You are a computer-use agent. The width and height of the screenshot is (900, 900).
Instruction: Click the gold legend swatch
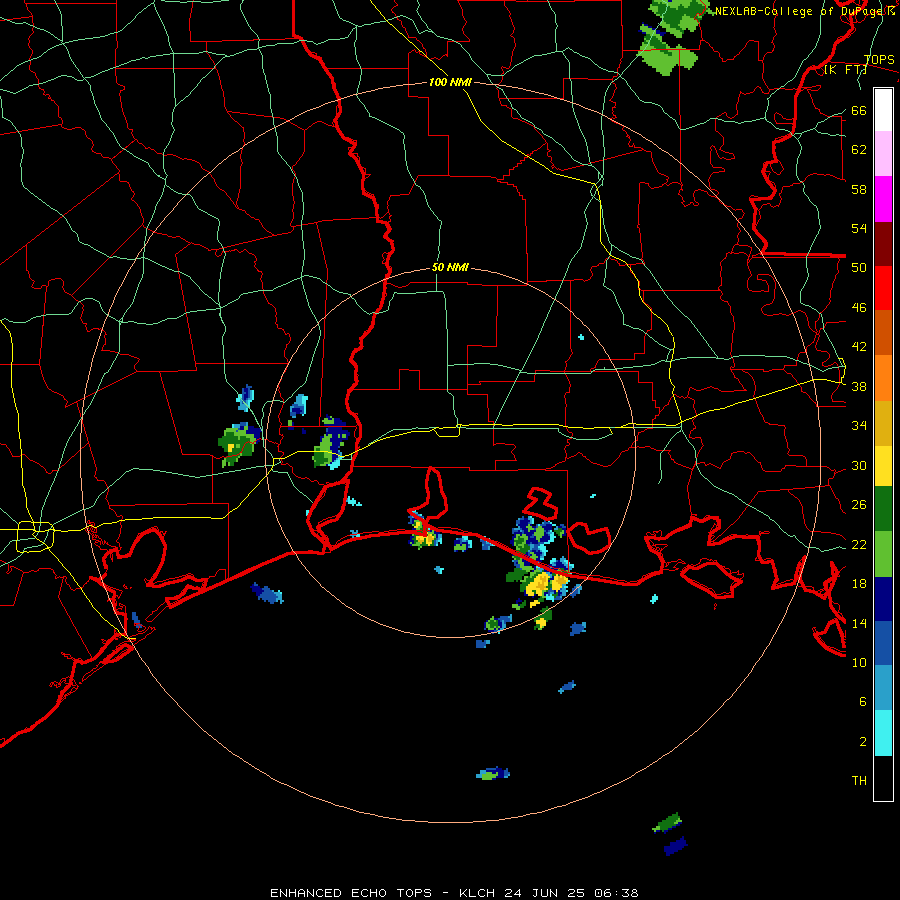point(883,423)
